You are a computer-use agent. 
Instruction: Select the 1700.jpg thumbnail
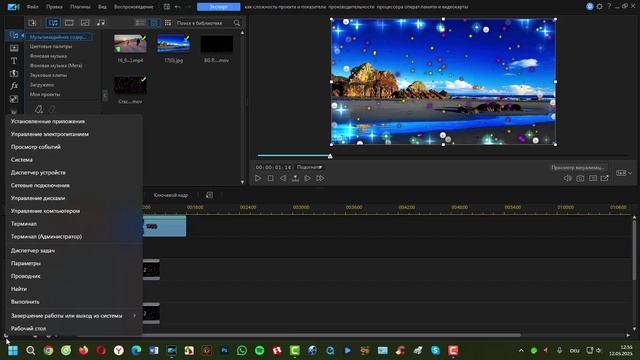[x=173, y=44]
